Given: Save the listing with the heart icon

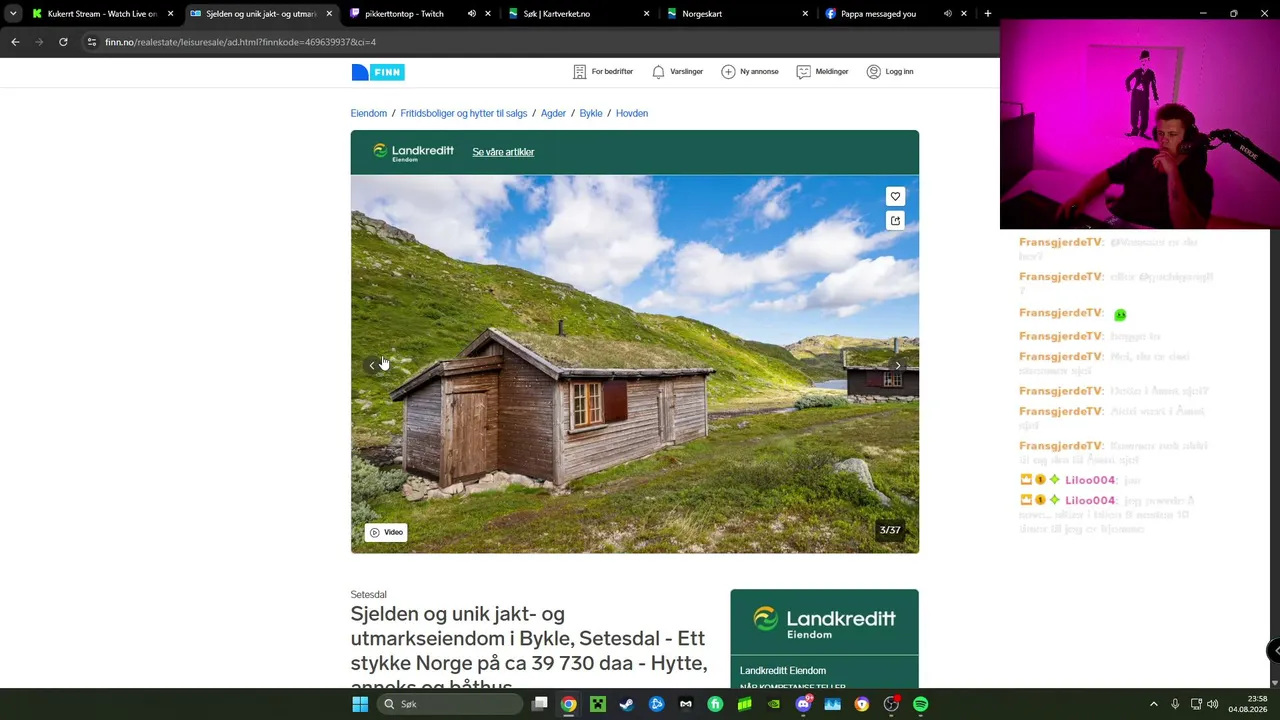Looking at the screenshot, I should coord(895,196).
